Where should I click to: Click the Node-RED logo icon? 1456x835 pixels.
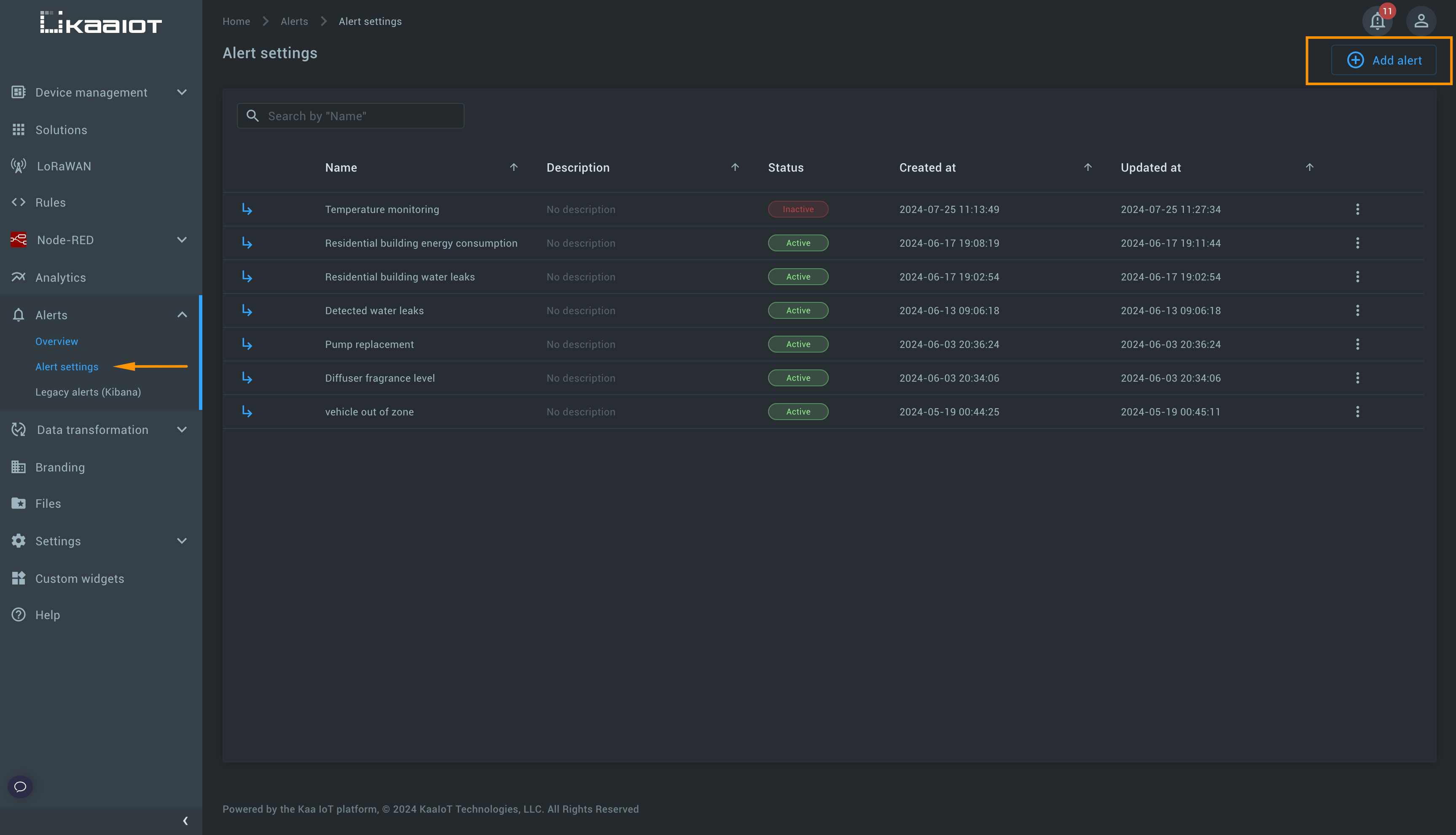pyautogui.click(x=19, y=240)
